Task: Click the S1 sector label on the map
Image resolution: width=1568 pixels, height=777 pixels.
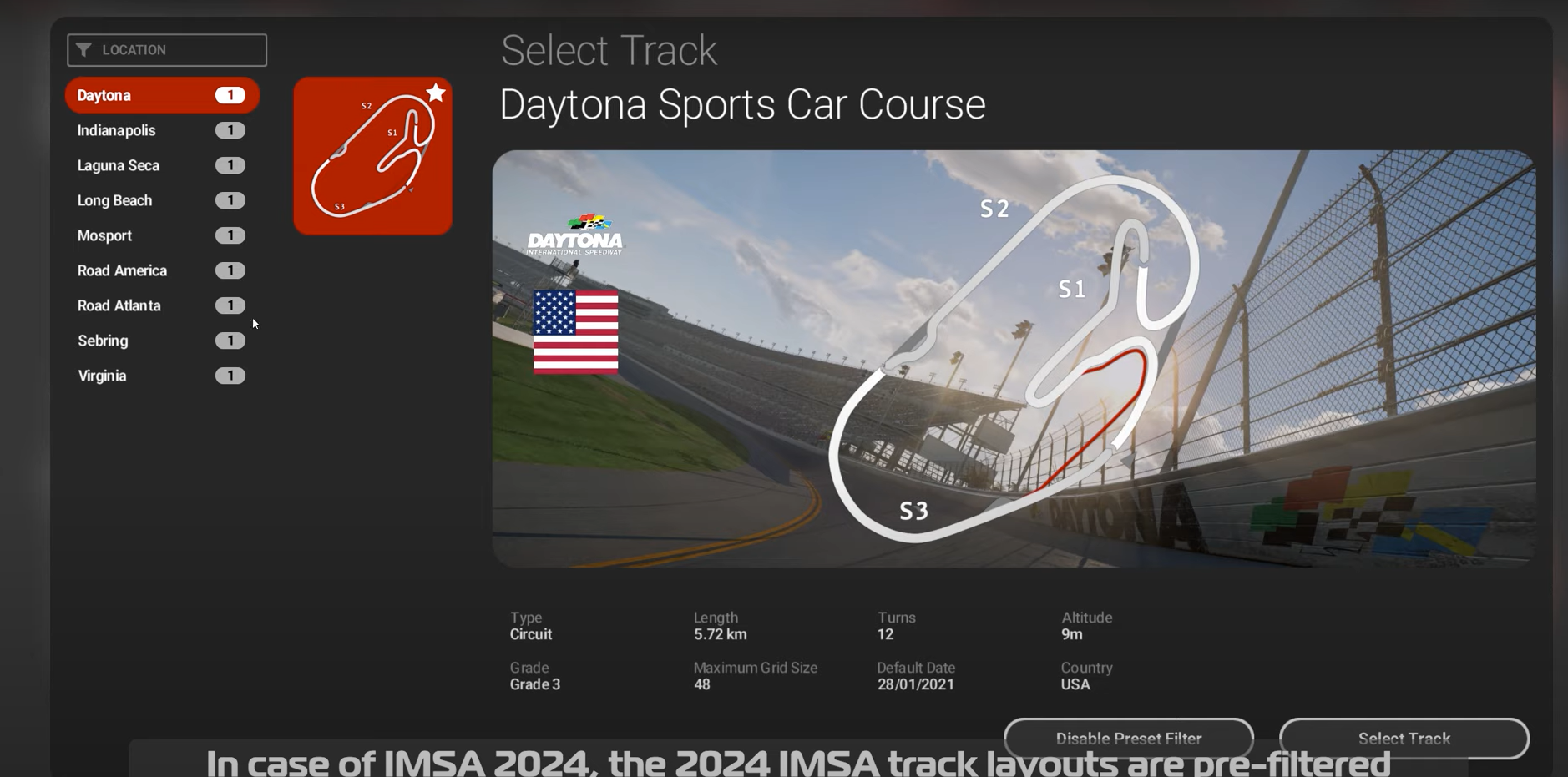Action: click(x=1072, y=289)
